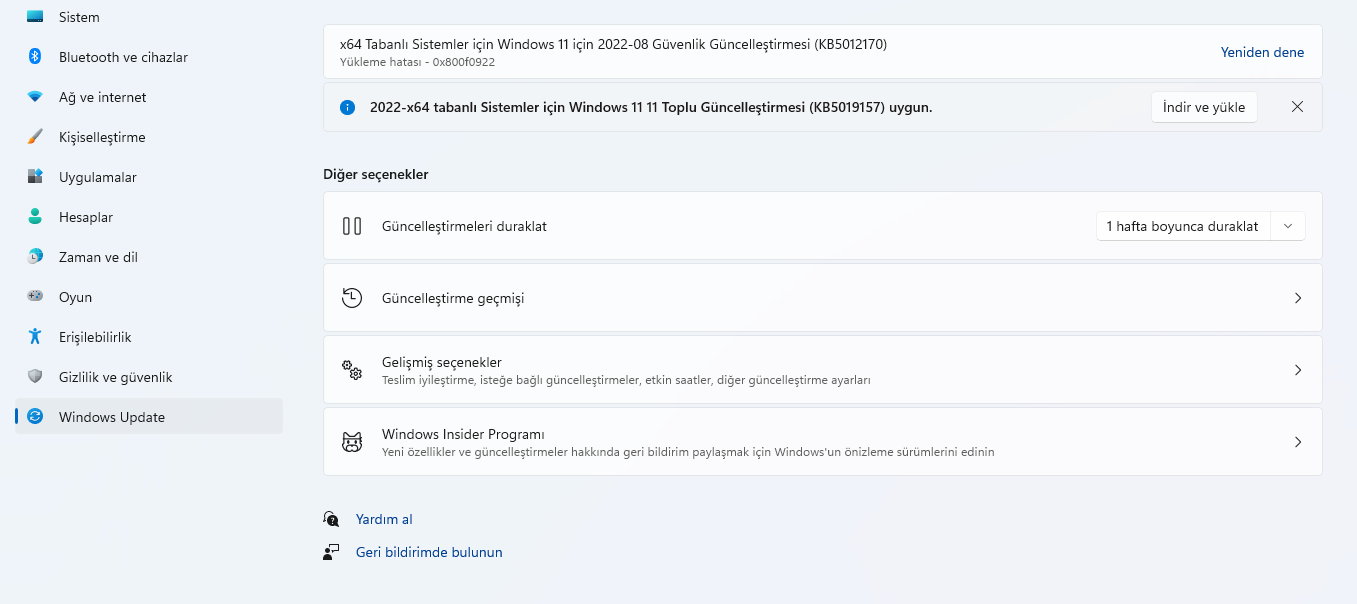This screenshot has width=1357, height=604.
Task: Open Windows Insider Programı details
Action: point(1298,441)
